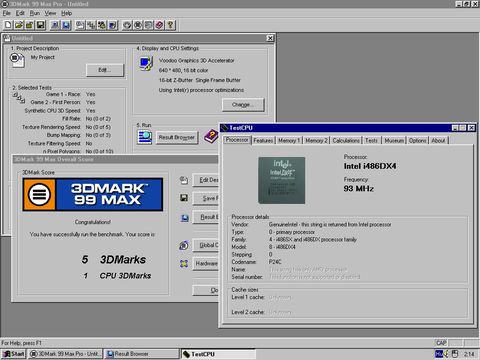Click the green folder icon left of Save
The image size is (480, 360).
(30, 25)
